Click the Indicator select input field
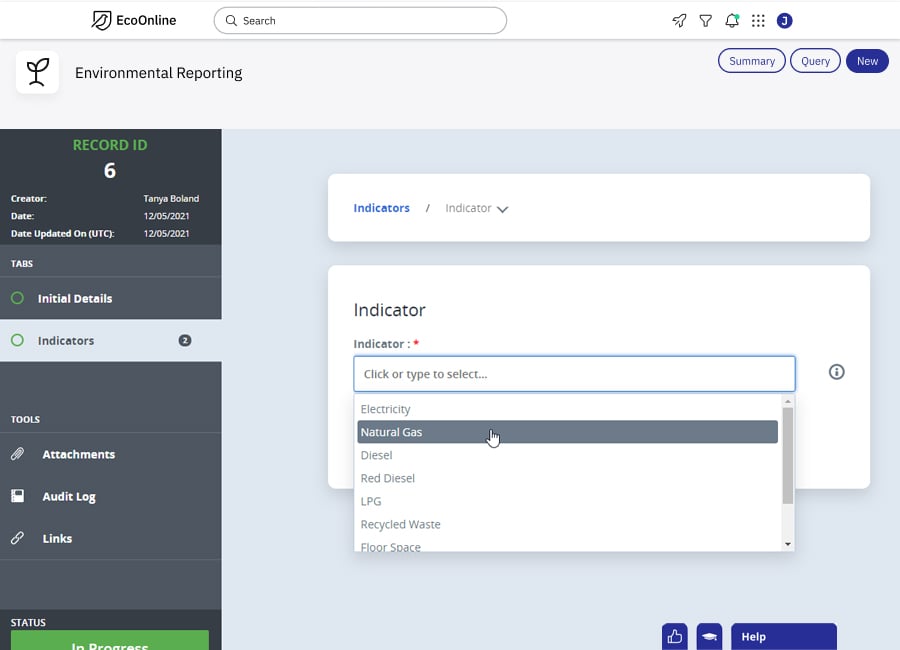900x650 pixels. click(x=574, y=374)
